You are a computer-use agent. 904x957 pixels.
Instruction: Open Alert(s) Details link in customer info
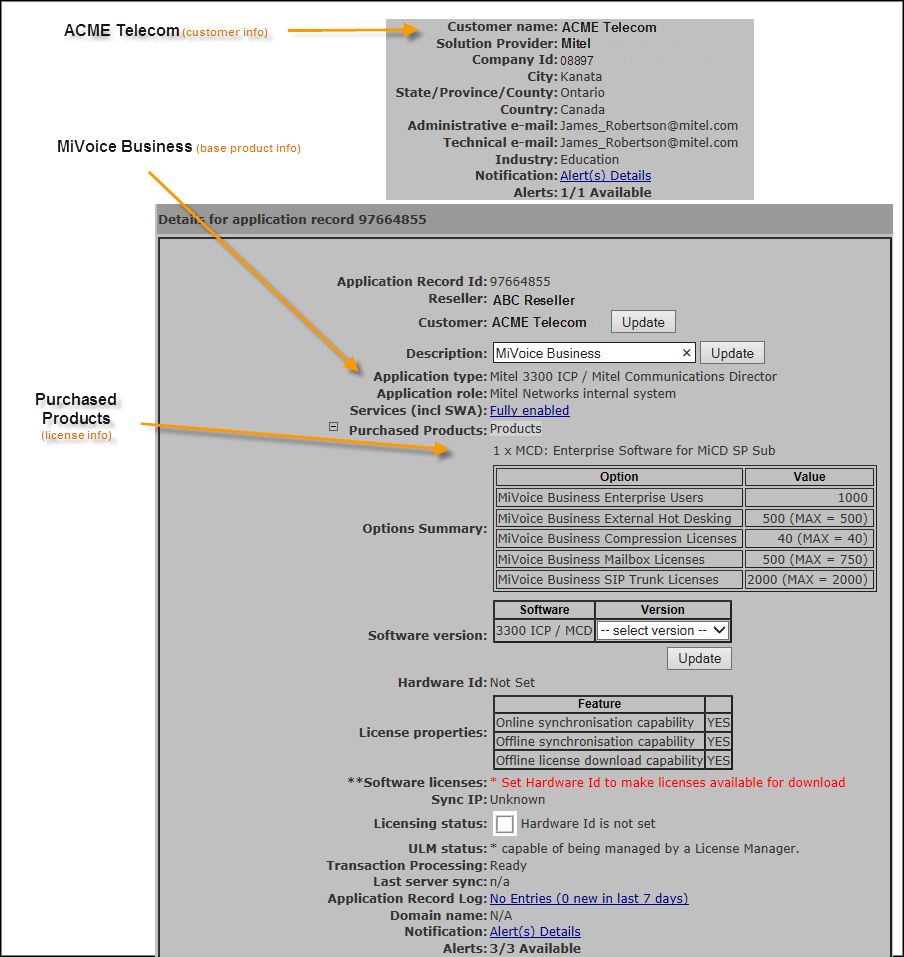pos(606,176)
